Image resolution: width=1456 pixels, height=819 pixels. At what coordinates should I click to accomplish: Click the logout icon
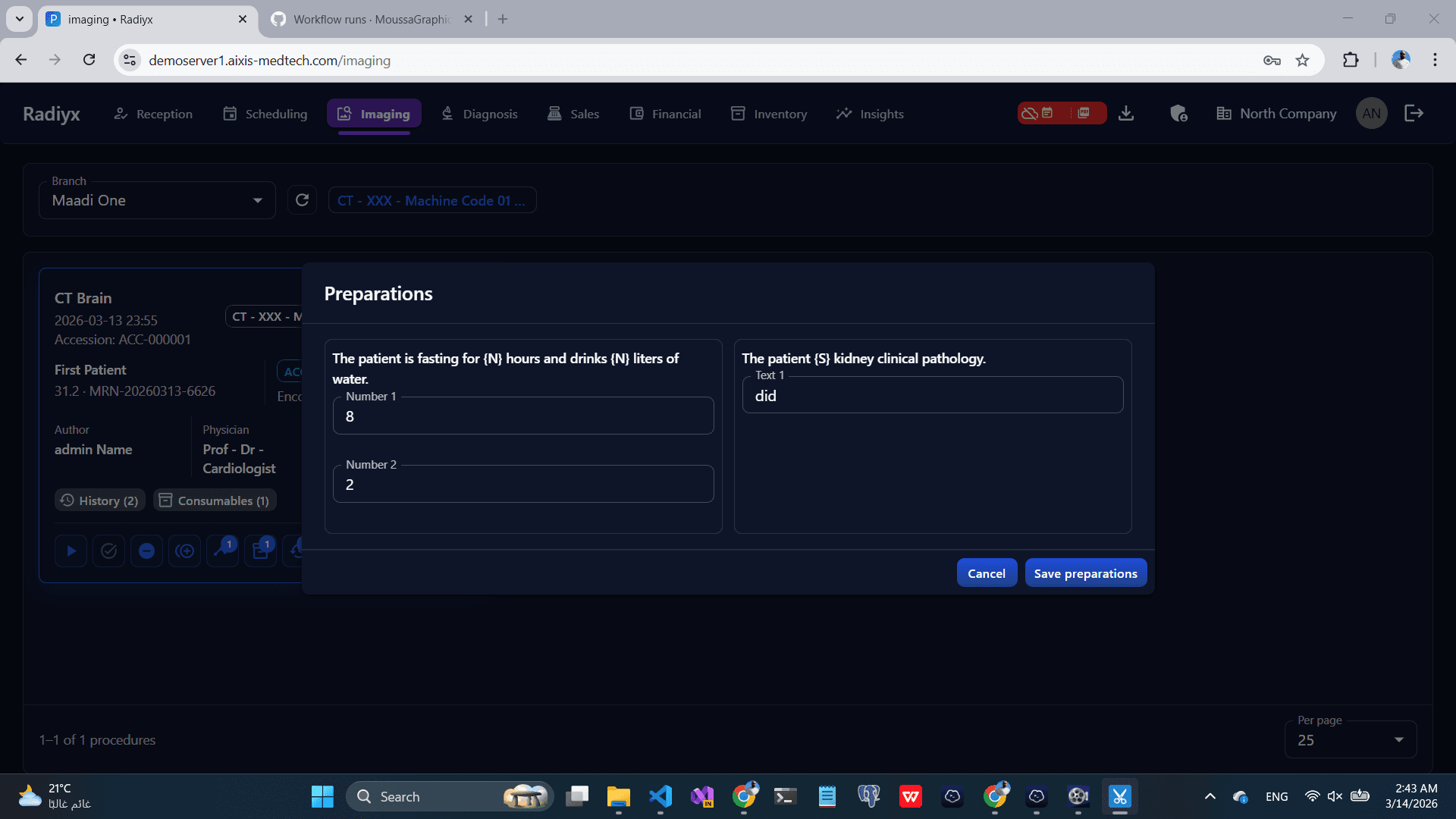pyautogui.click(x=1414, y=114)
